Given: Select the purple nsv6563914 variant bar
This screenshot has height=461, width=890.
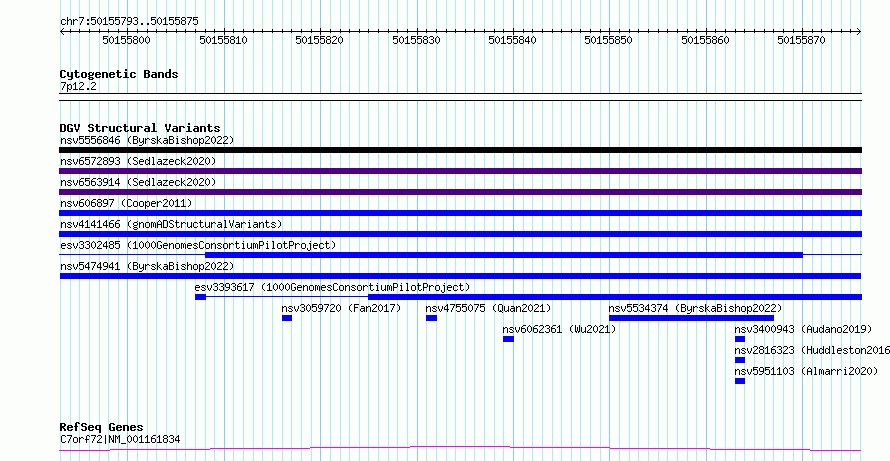Looking at the screenshot, I should [460, 192].
